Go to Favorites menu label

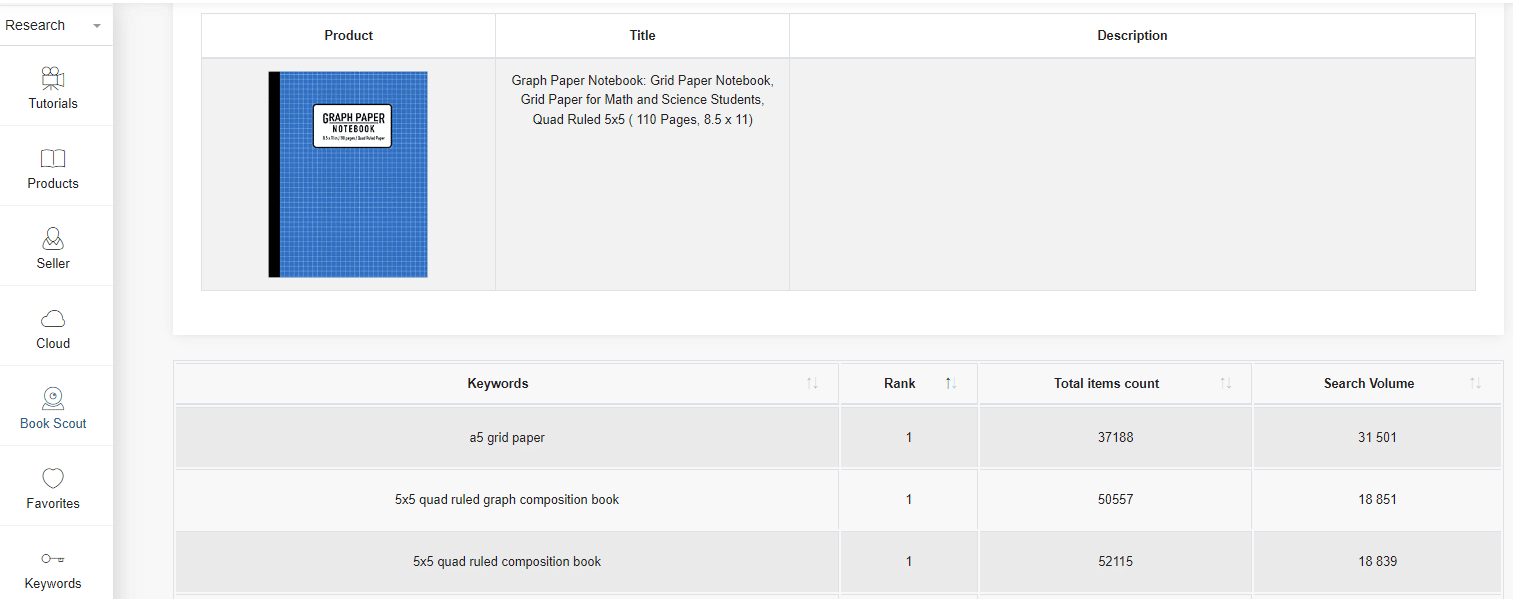point(53,503)
